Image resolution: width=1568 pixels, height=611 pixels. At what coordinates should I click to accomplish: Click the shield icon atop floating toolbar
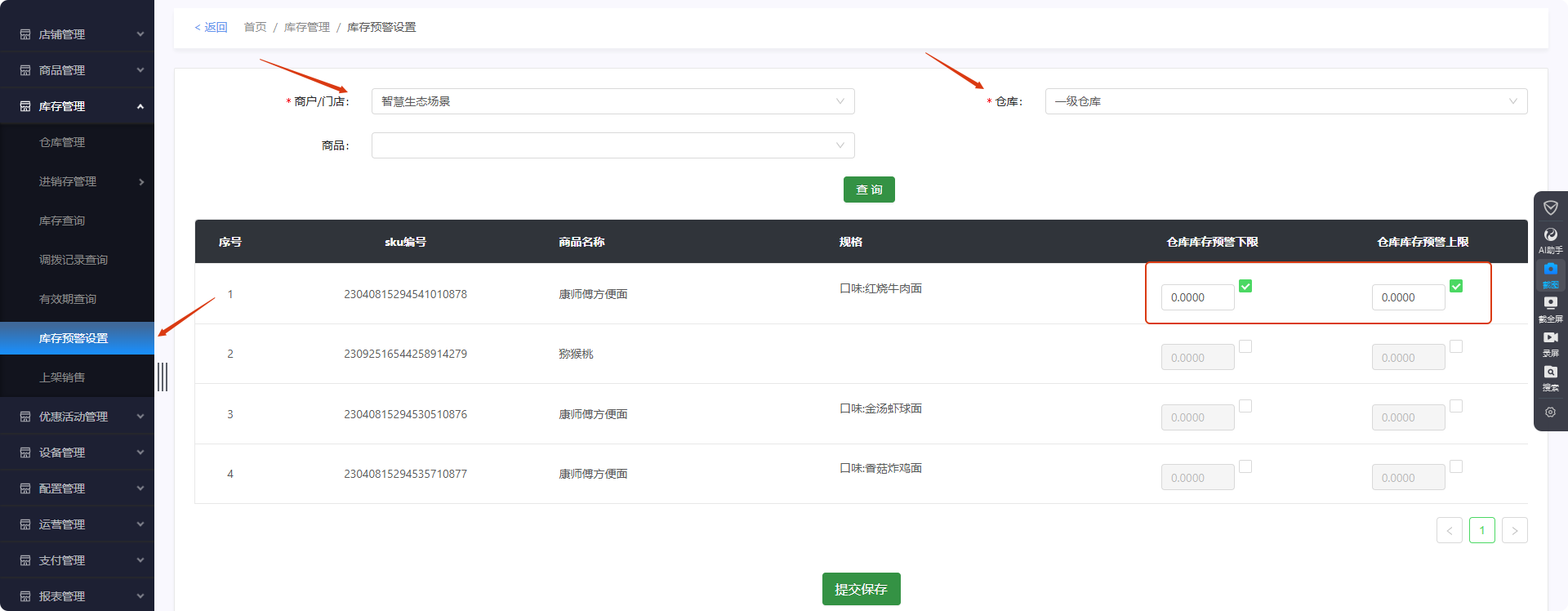click(1550, 207)
